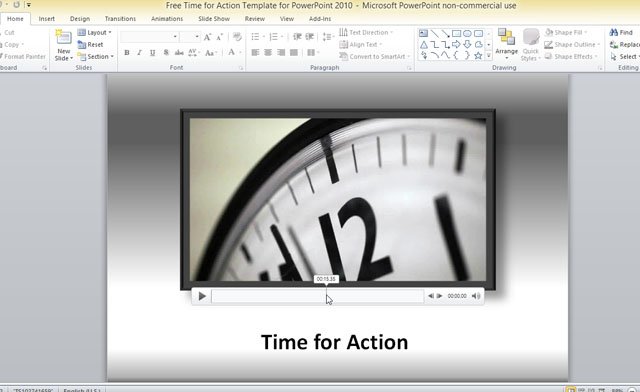Open Change Case menu
Image resolution: width=640 pixels, height=392 pixels.
[211, 53]
